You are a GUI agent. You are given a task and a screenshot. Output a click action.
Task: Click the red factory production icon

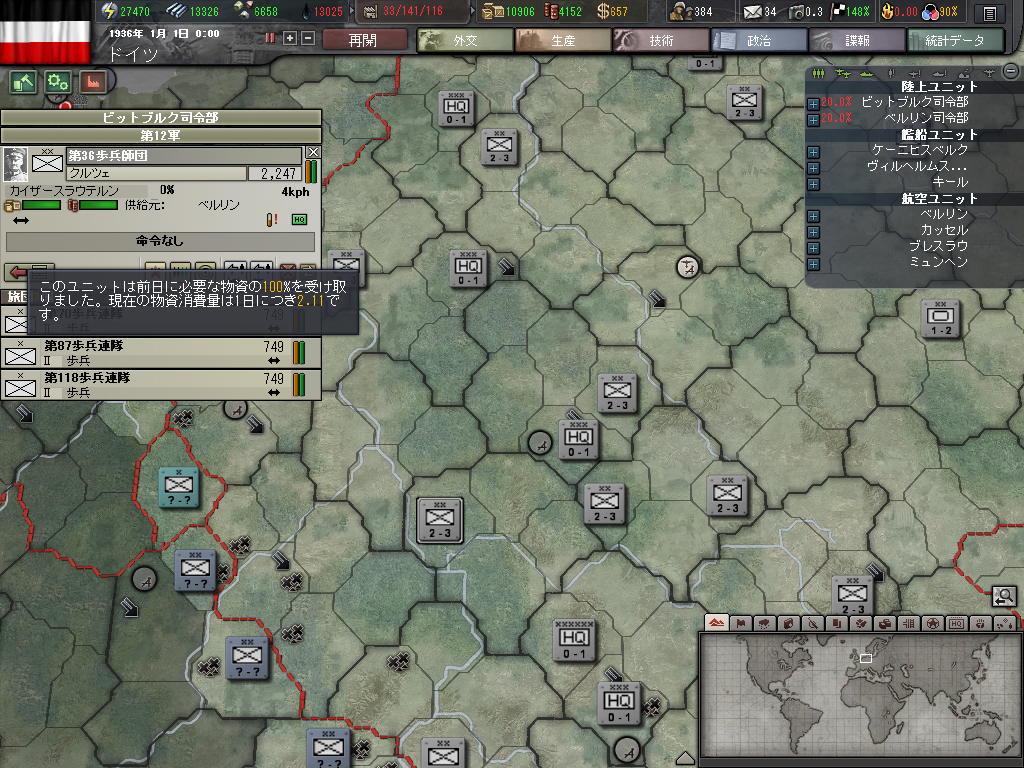(93, 82)
